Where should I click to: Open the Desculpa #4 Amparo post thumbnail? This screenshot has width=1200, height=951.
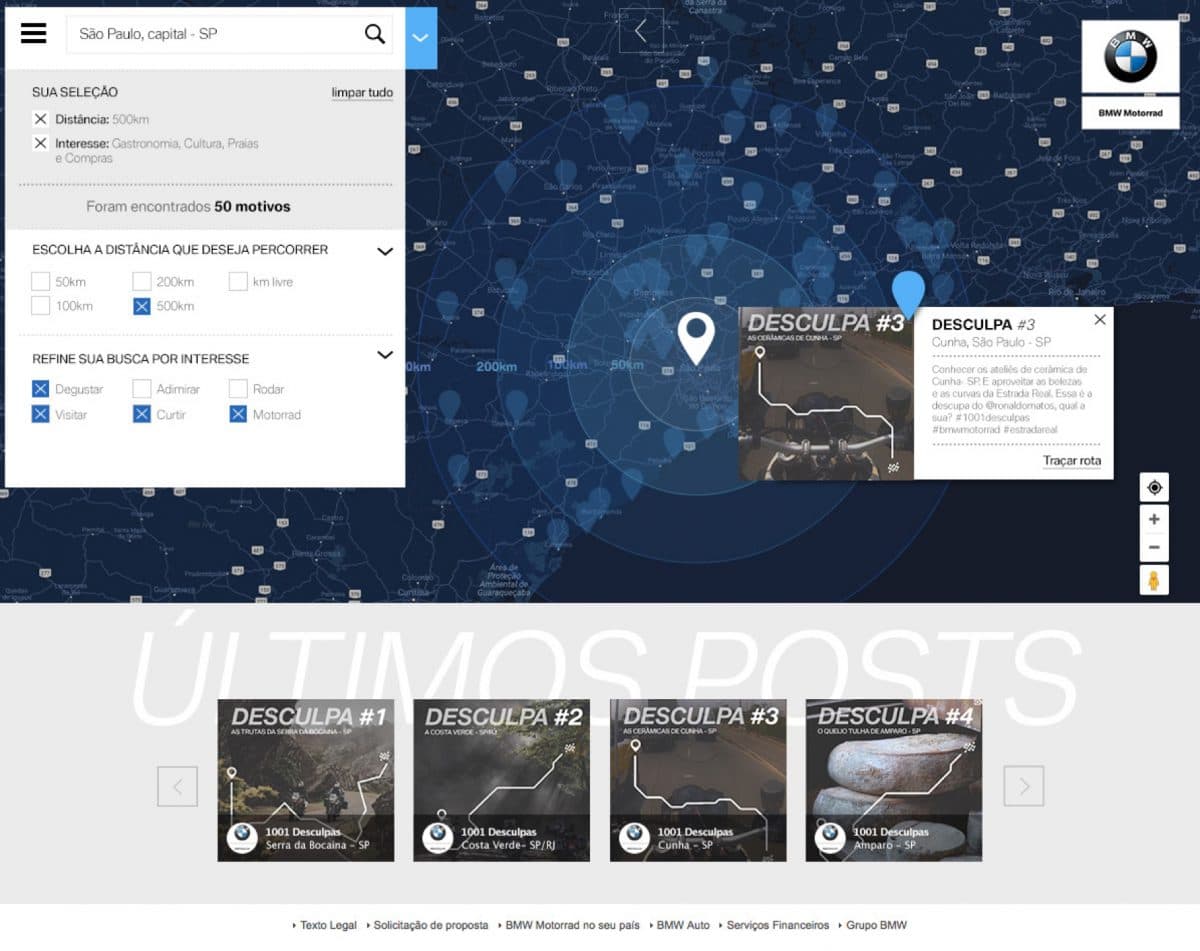(x=893, y=780)
